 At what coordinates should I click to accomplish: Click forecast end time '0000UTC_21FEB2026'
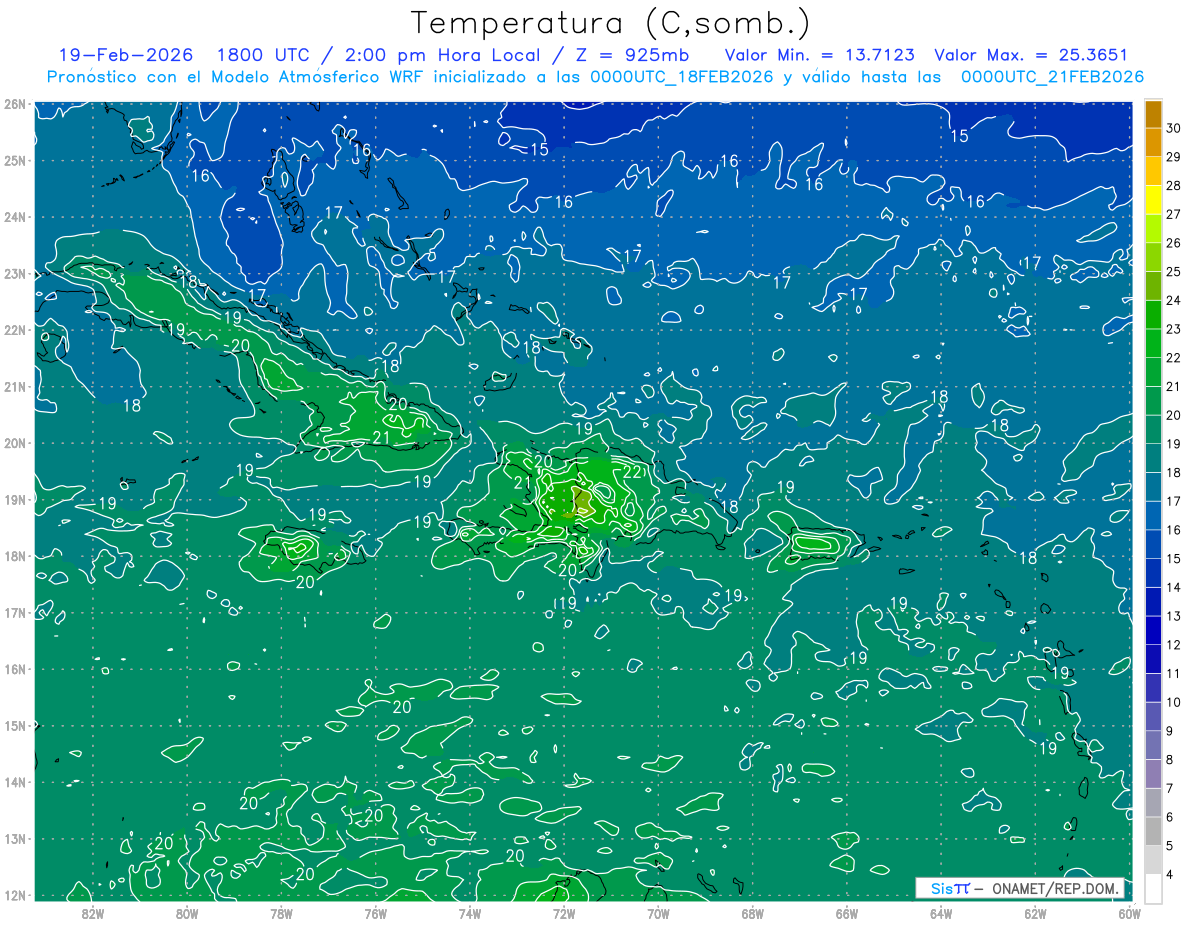pyautogui.click(x=1053, y=76)
